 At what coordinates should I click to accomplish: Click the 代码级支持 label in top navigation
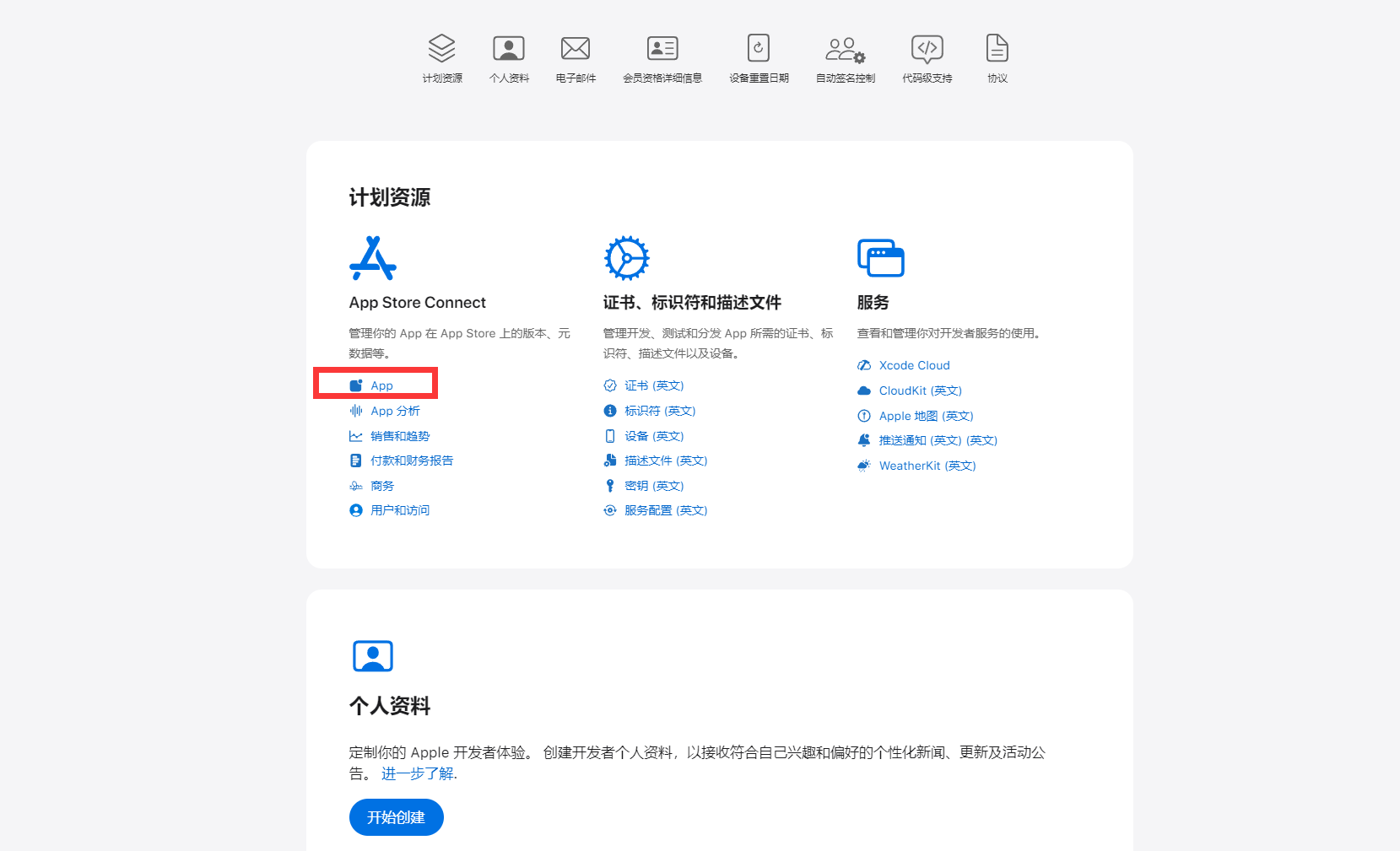click(927, 78)
